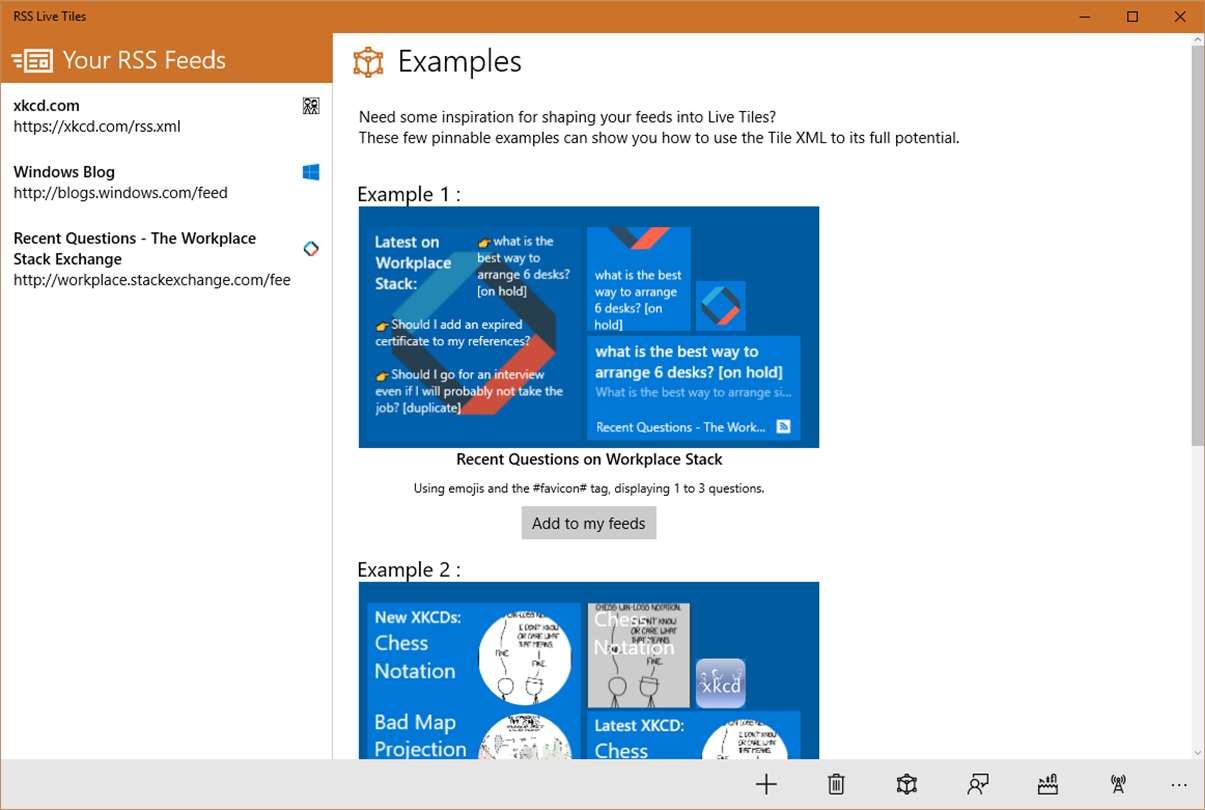Screen dimensions: 1205x810
Task: Click the factory-shaped icon in bottom bar
Action: [x=1048, y=785]
